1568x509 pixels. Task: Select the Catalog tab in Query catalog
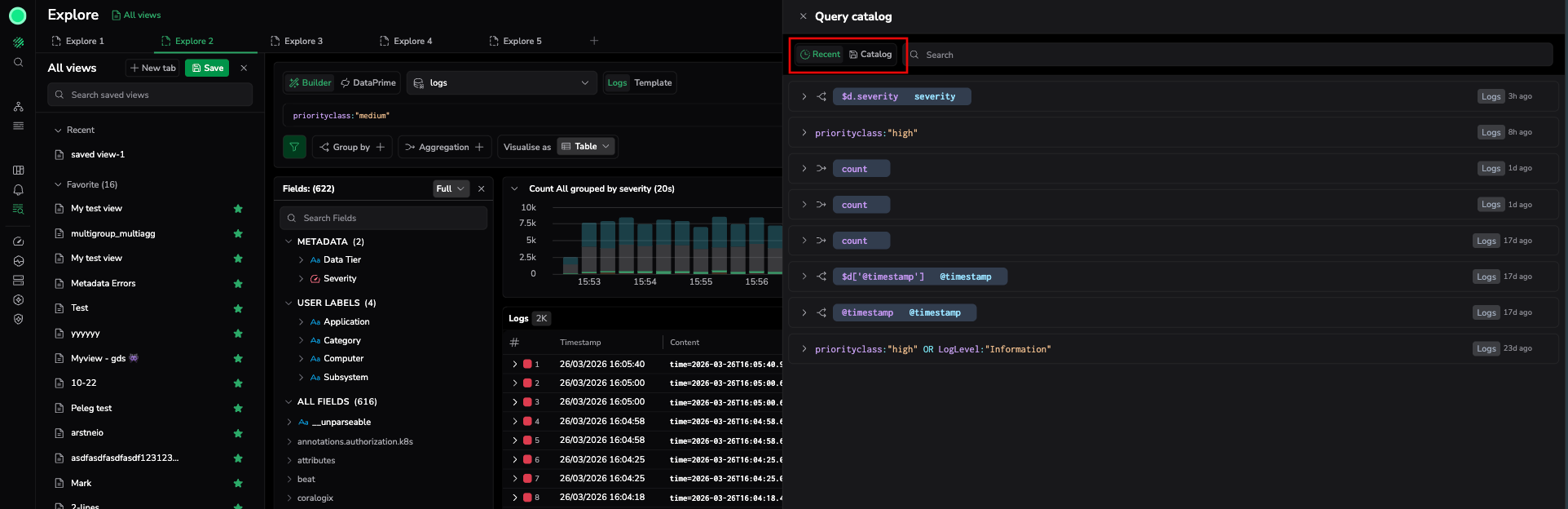click(x=870, y=55)
